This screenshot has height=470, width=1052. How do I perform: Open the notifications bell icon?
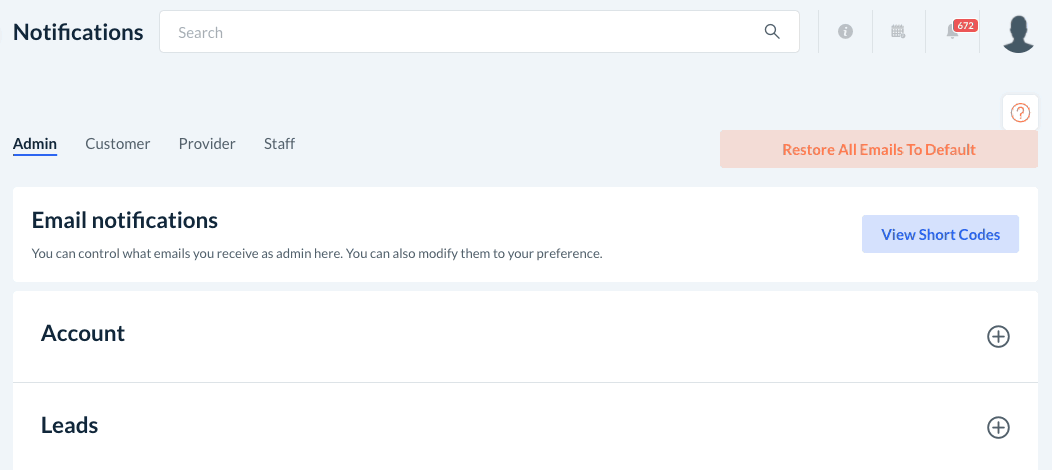coord(952,33)
